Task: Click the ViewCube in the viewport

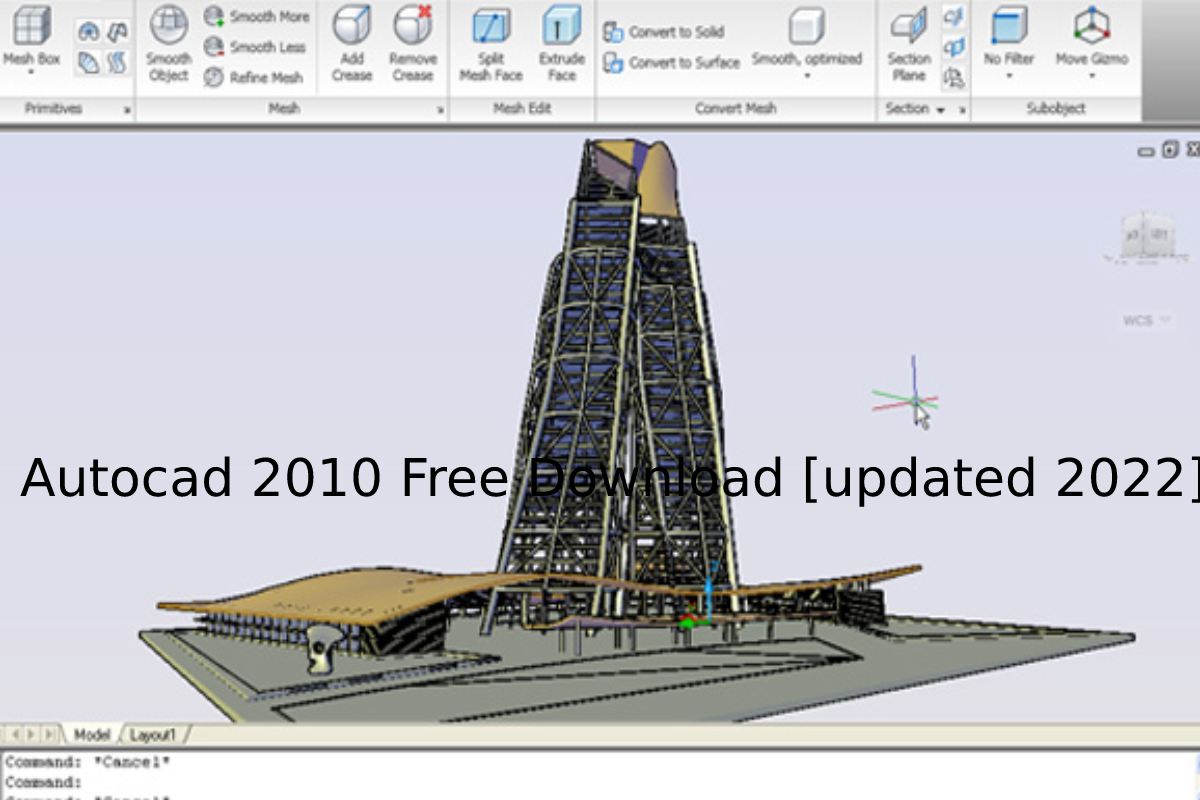Action: 1145,236
